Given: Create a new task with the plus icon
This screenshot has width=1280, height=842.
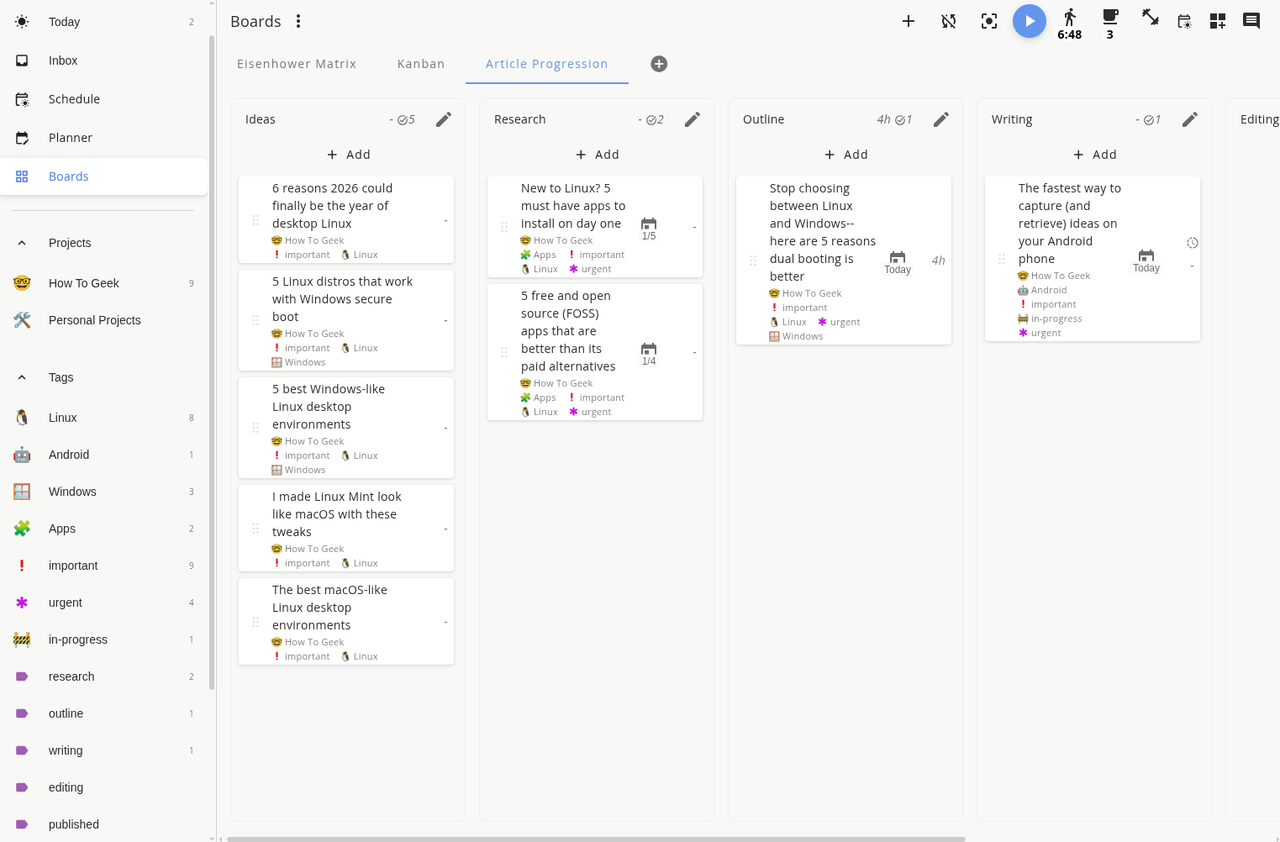Looking at the screenshot, I should (x=908, y=20).
